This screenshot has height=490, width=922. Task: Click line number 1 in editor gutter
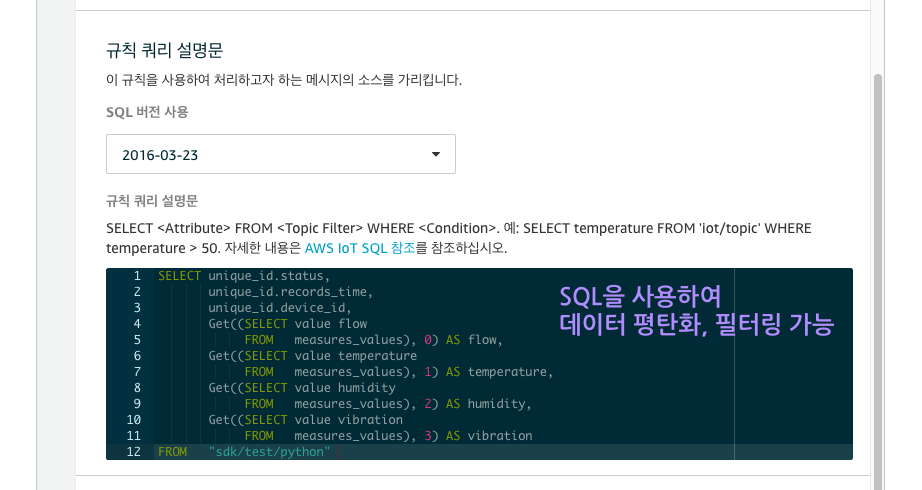click(x=137, y=276)
